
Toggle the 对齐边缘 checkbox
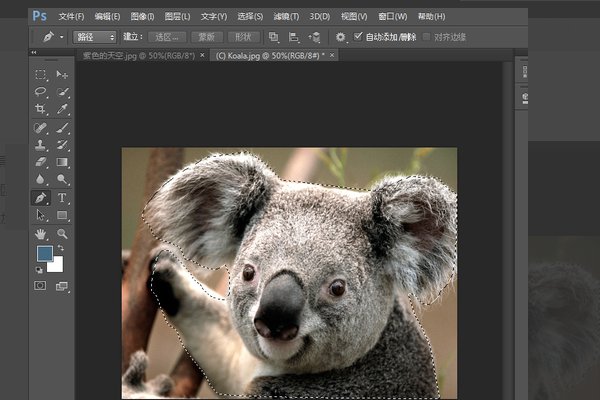426,37
